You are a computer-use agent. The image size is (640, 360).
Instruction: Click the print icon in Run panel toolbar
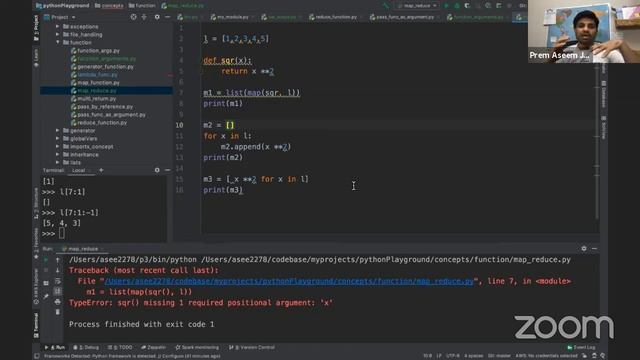(58, 302)
